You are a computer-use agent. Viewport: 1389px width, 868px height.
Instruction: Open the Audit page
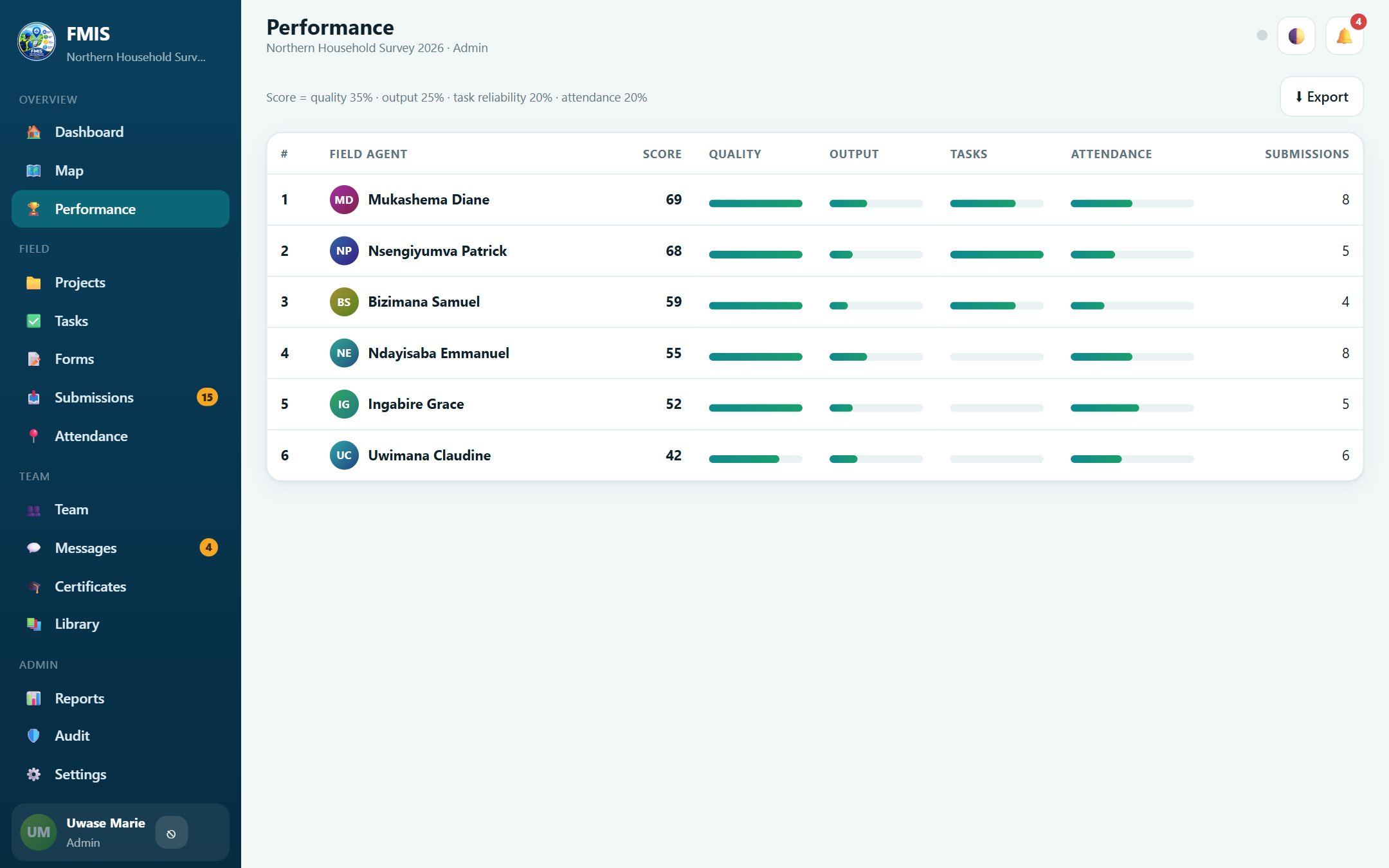click(120, 736)
